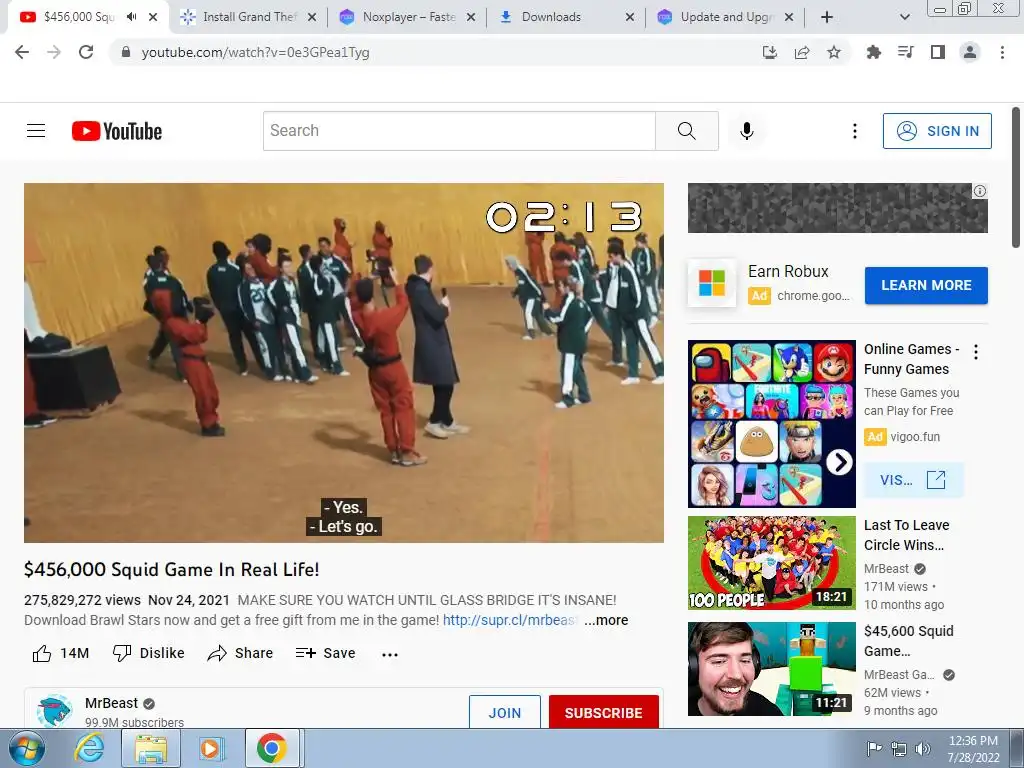
Task: Go back with the browser back arrow
Action: [x=22, y=52]
